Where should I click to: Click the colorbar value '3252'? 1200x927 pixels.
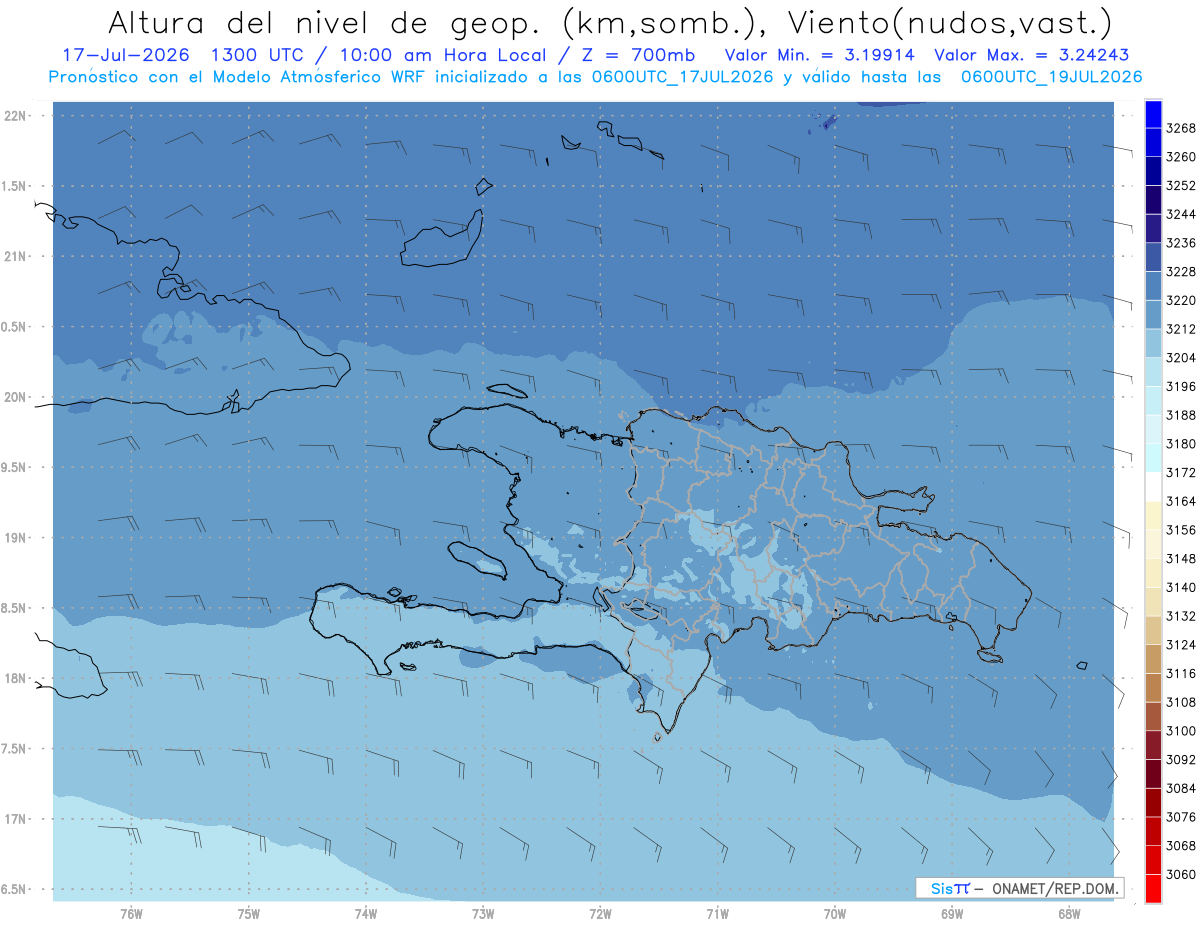1181,186
